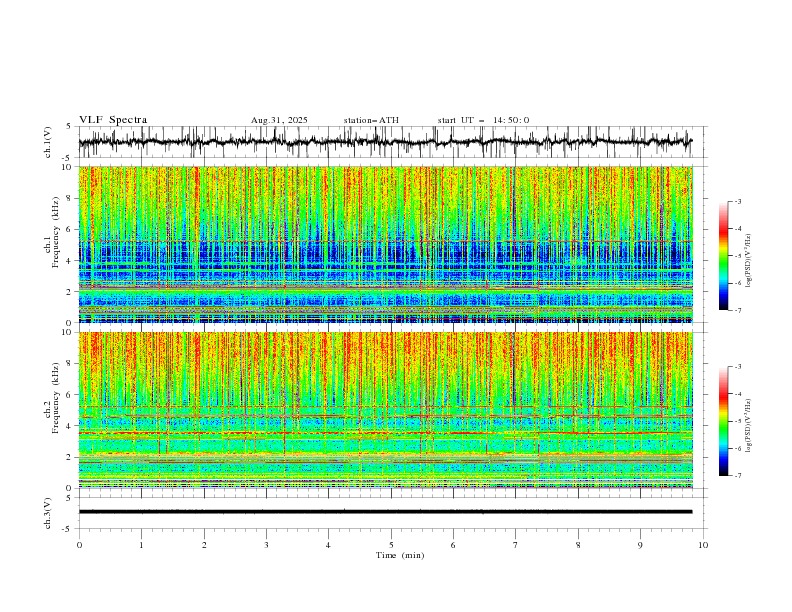Click the ch.2 PSD color bar
This screenshot has width=792, height=612.
pyautogui.click(x=723, y=421)
